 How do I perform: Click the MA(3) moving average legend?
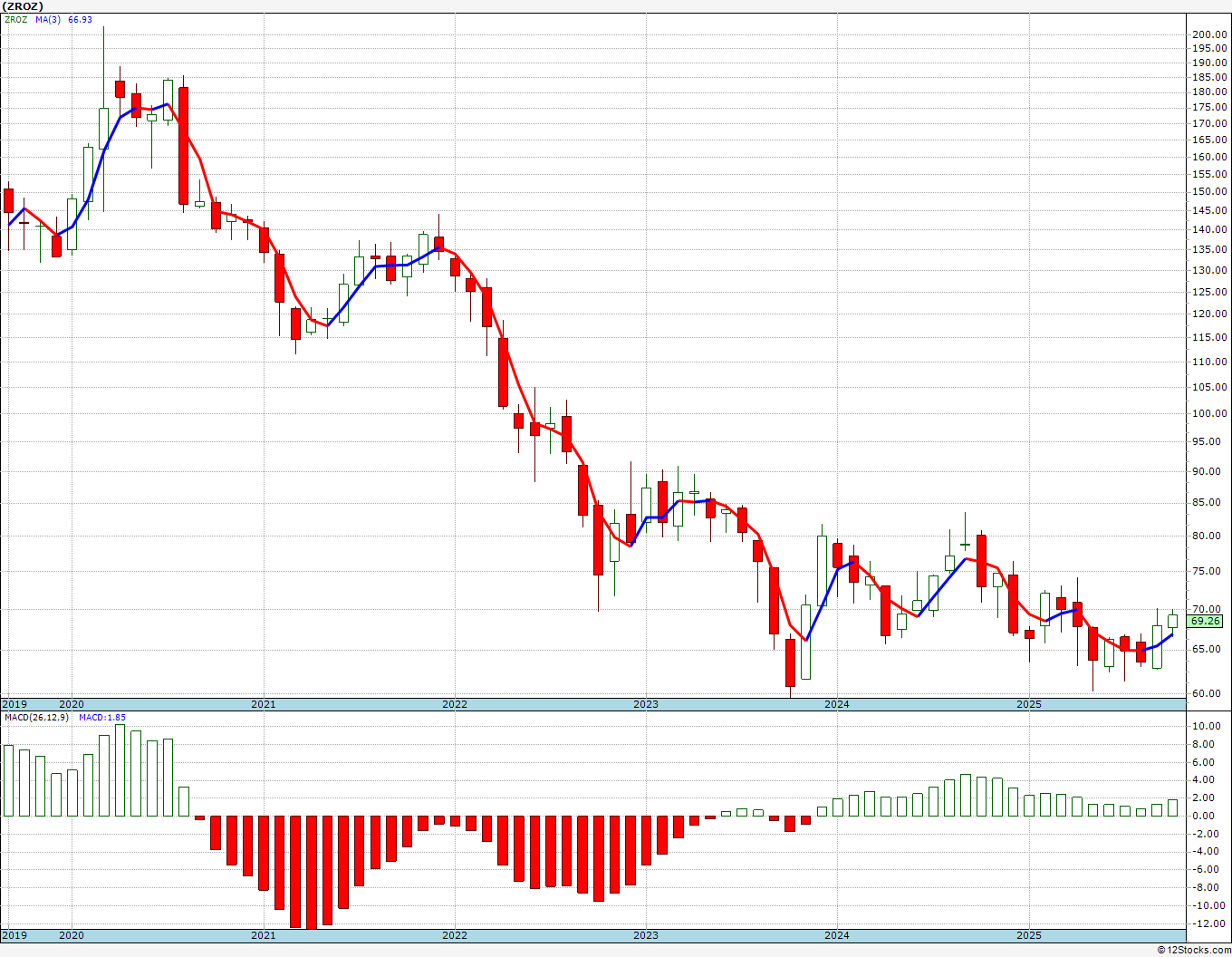tap(49, 20)
